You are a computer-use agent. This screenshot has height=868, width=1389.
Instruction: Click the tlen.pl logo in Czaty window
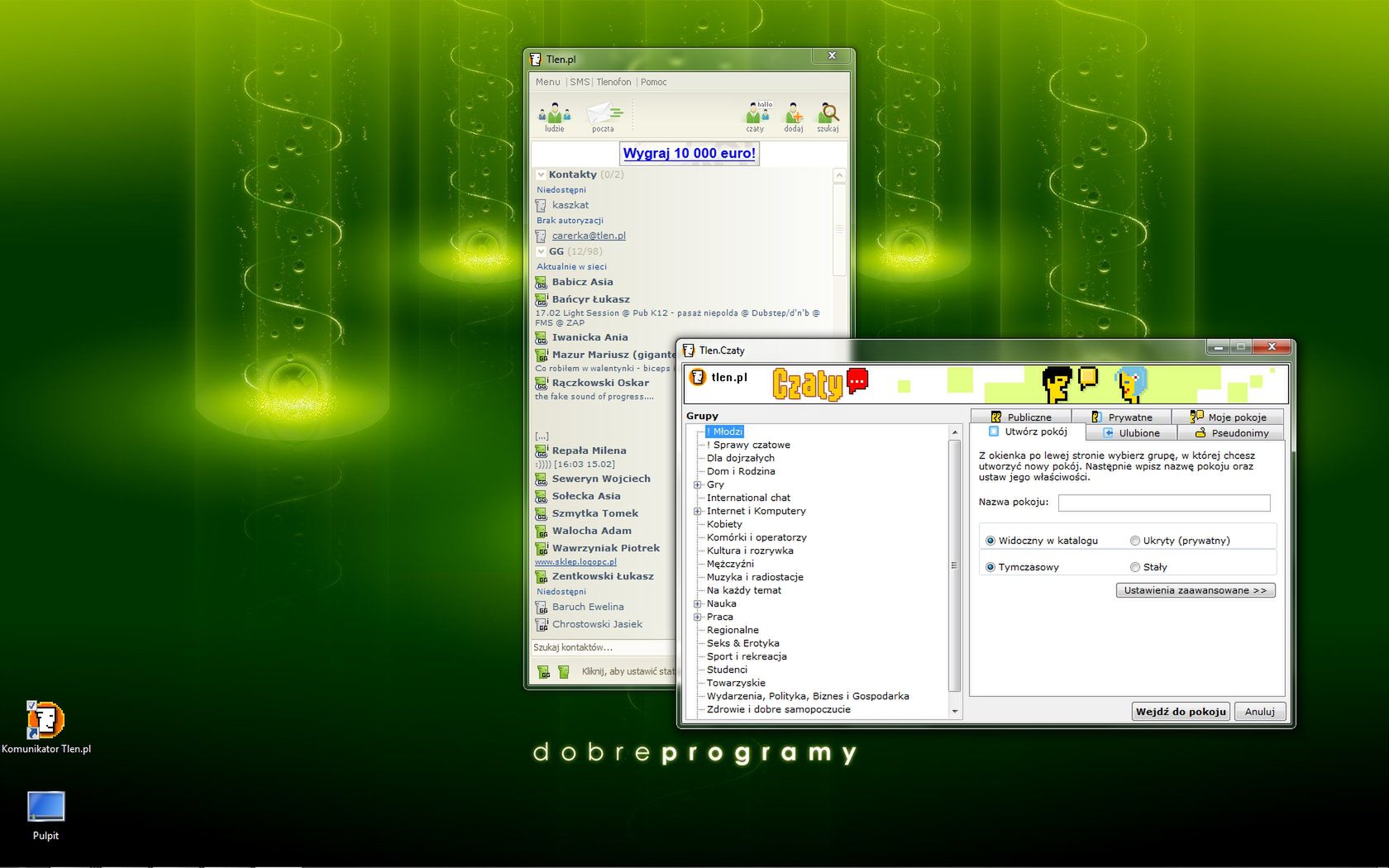718,378
